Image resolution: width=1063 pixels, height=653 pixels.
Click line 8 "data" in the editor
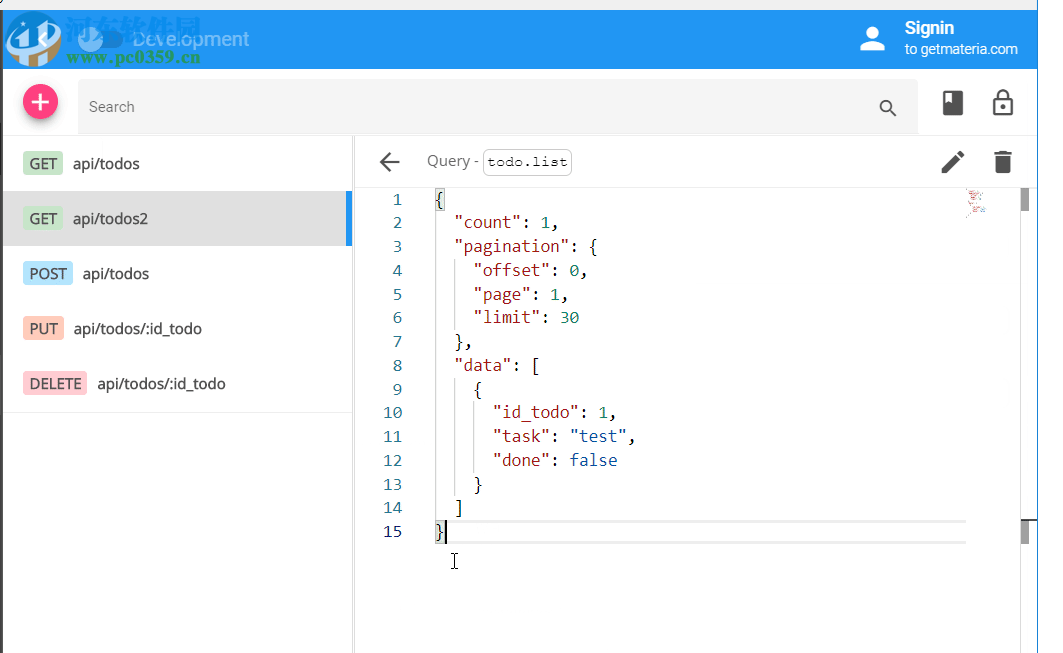click(479, 366)
